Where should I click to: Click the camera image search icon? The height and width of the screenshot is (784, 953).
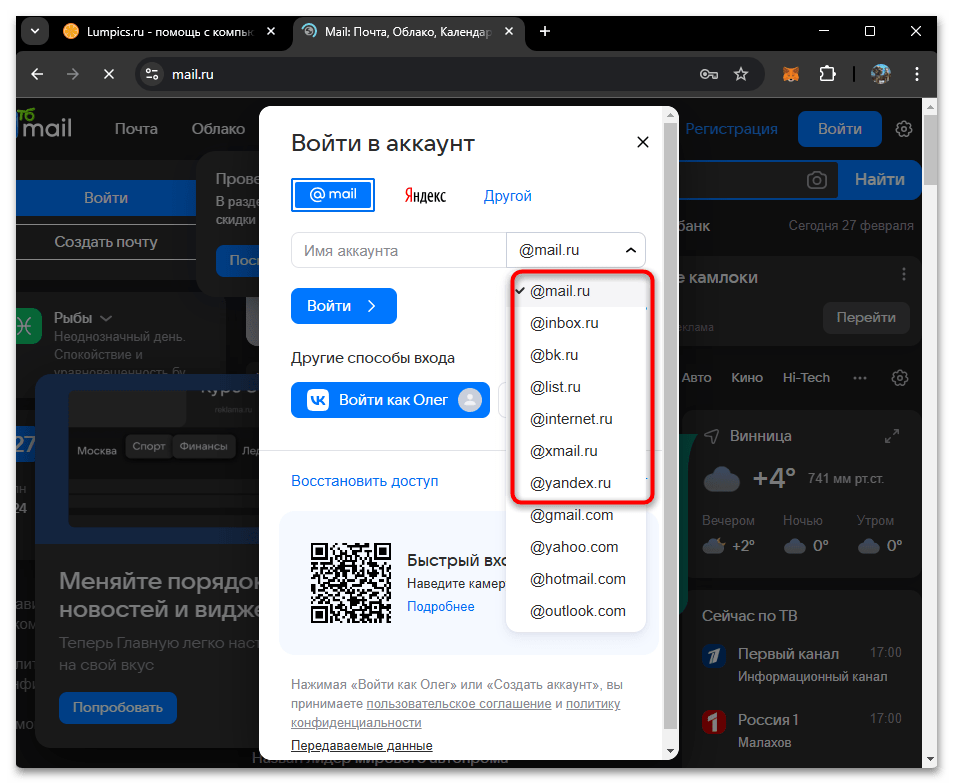coord(816,180)
